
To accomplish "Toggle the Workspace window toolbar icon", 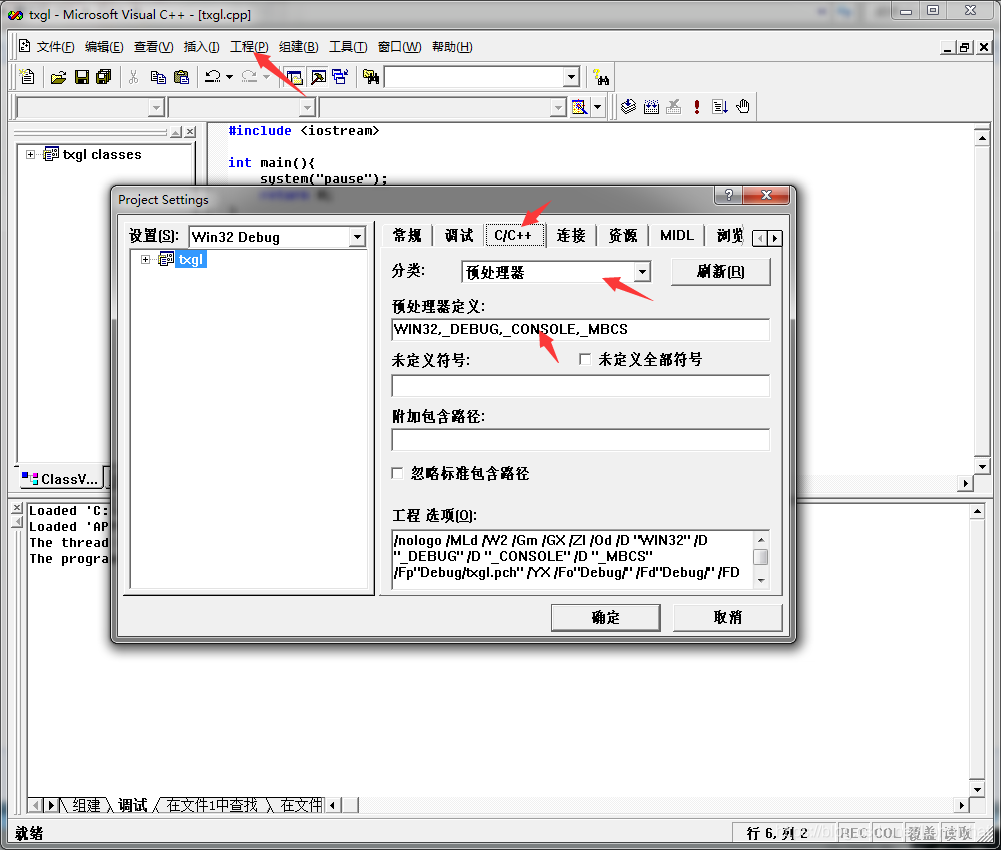I will 294,77.
